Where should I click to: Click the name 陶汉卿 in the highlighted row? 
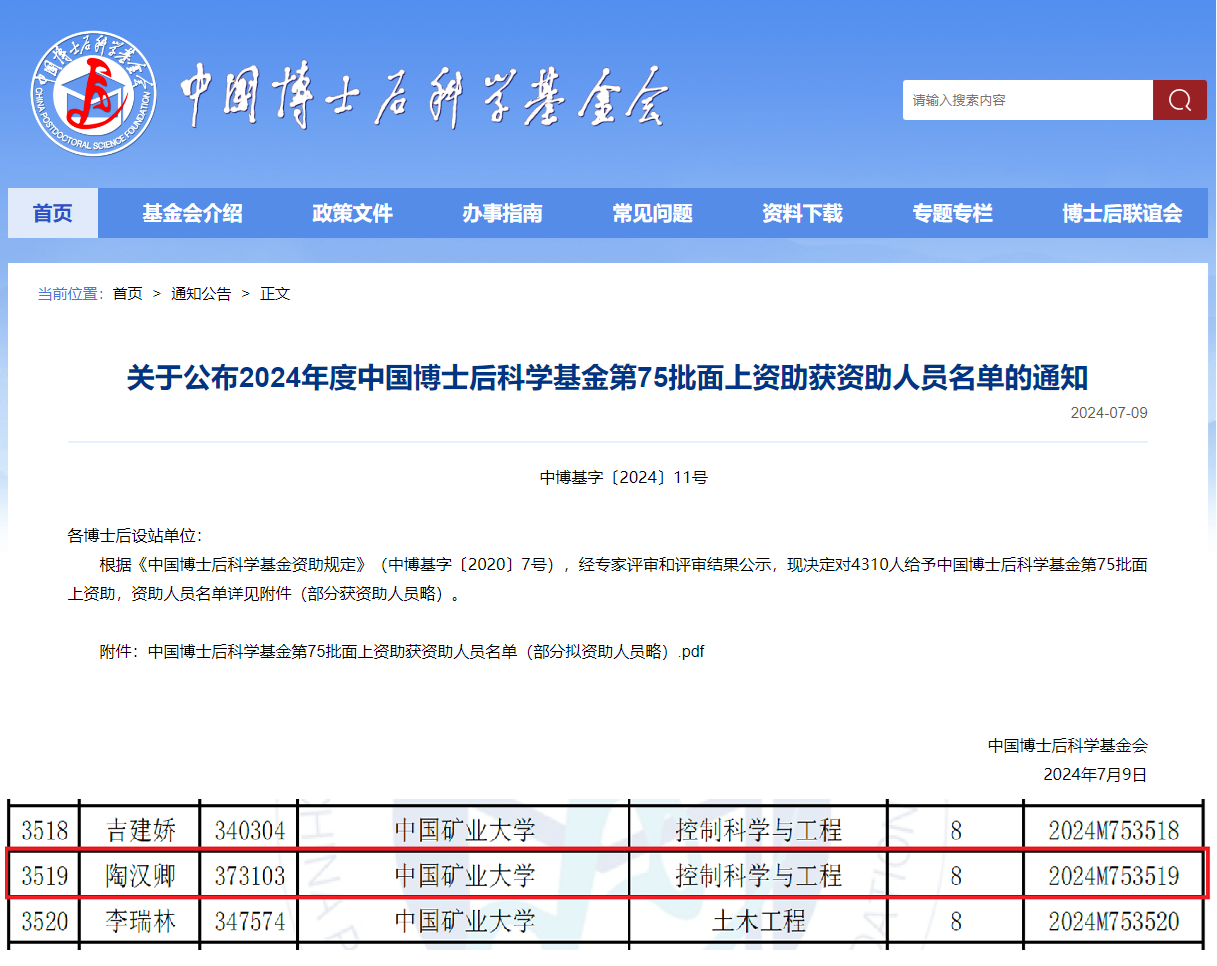pyautogui.click(x=140, y=876)
